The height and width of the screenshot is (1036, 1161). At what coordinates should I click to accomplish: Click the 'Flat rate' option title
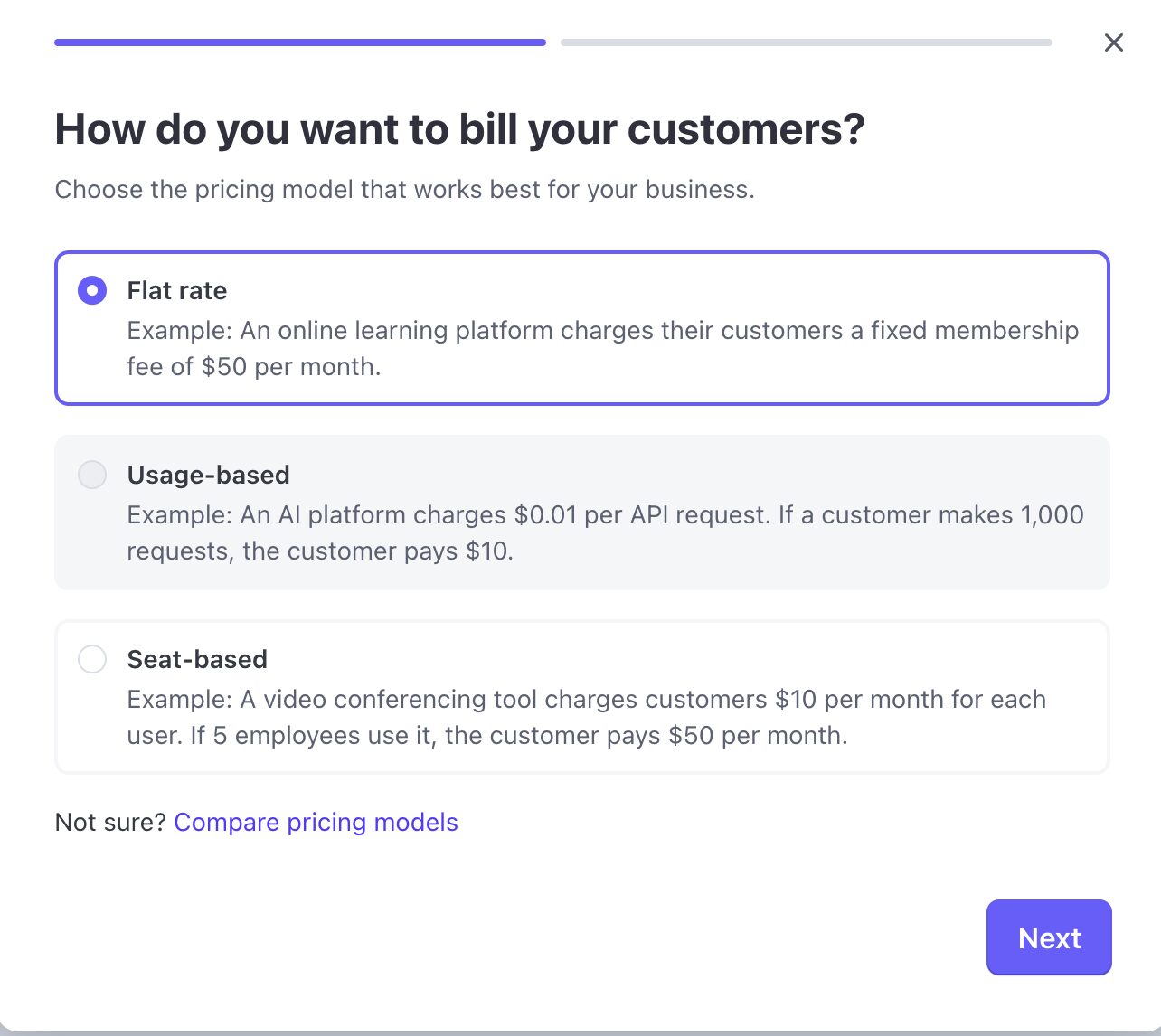(177, 290)
